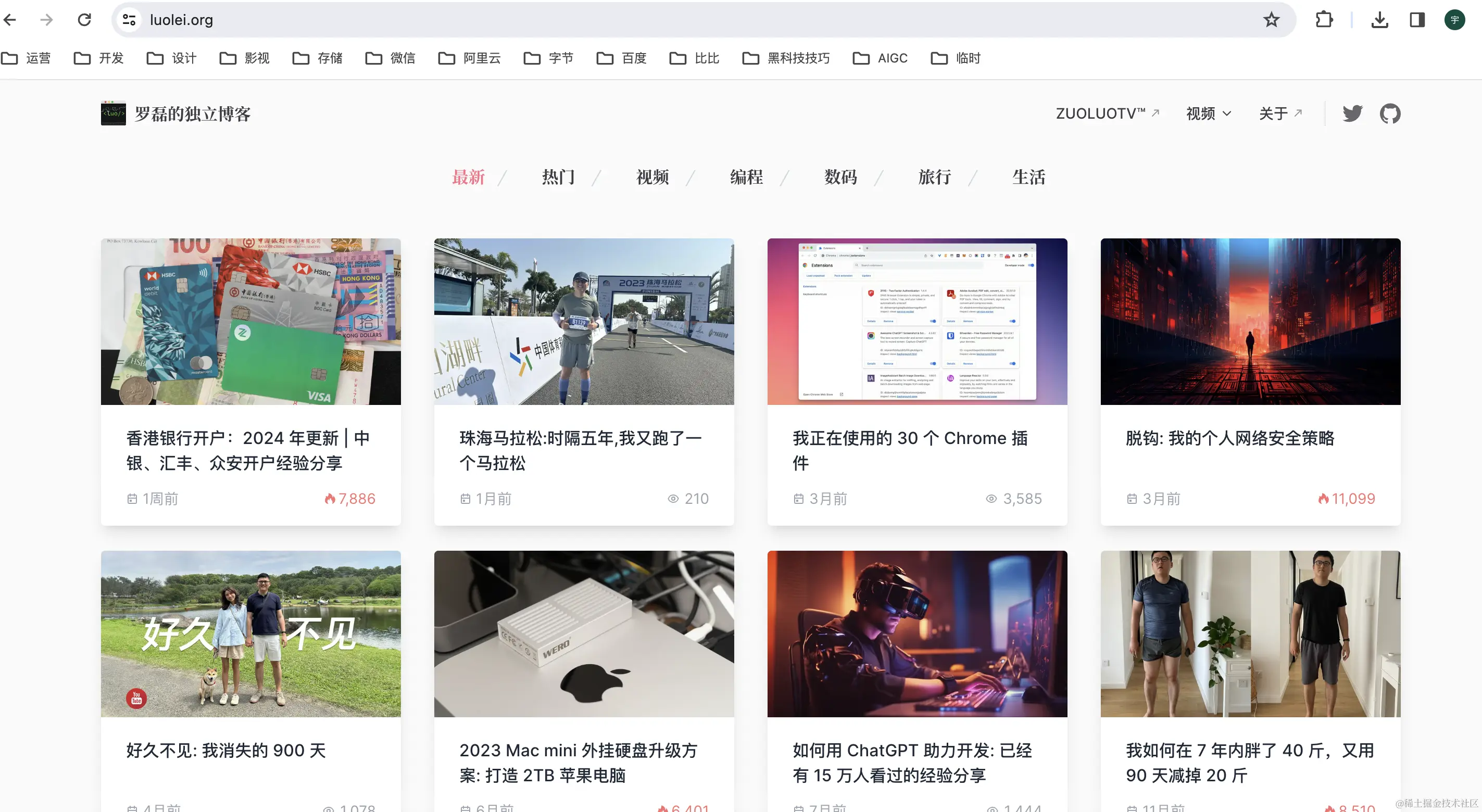Screen dimensions: 1482x812
Task: Switch to the 热门 category tab
Action: pos(558,176)
